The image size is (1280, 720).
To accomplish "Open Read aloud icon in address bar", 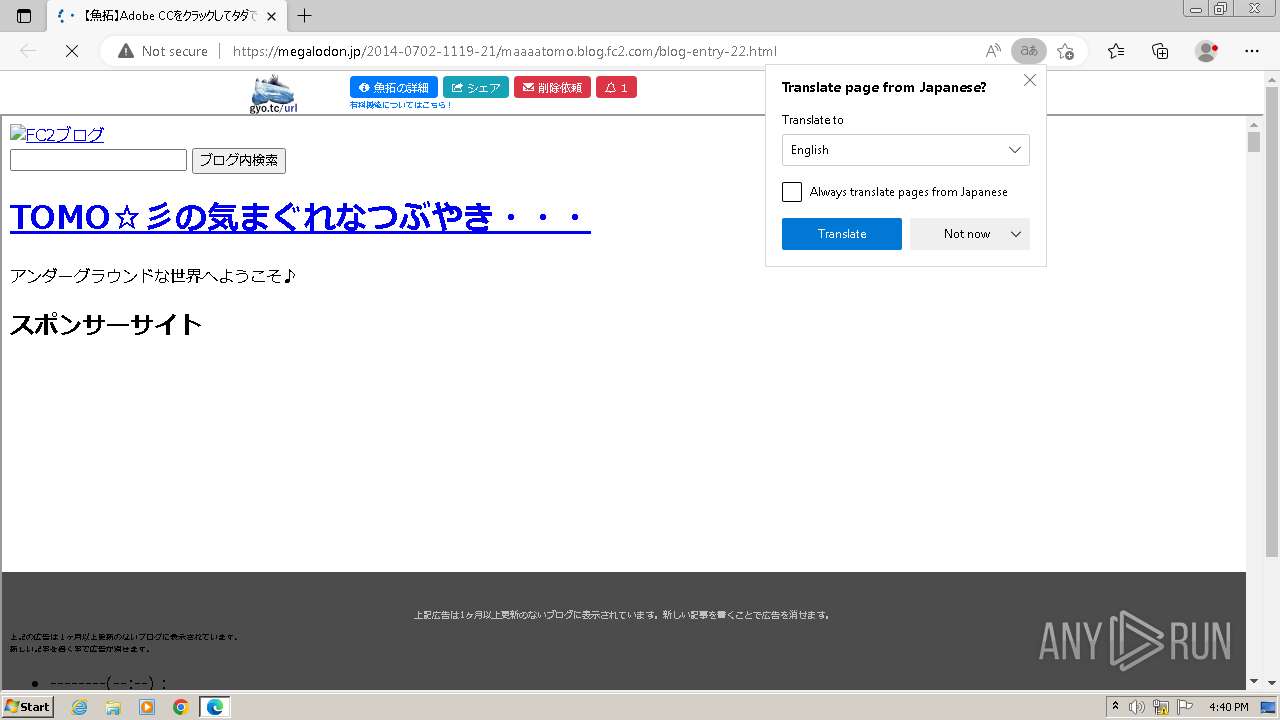I will 993,51.
